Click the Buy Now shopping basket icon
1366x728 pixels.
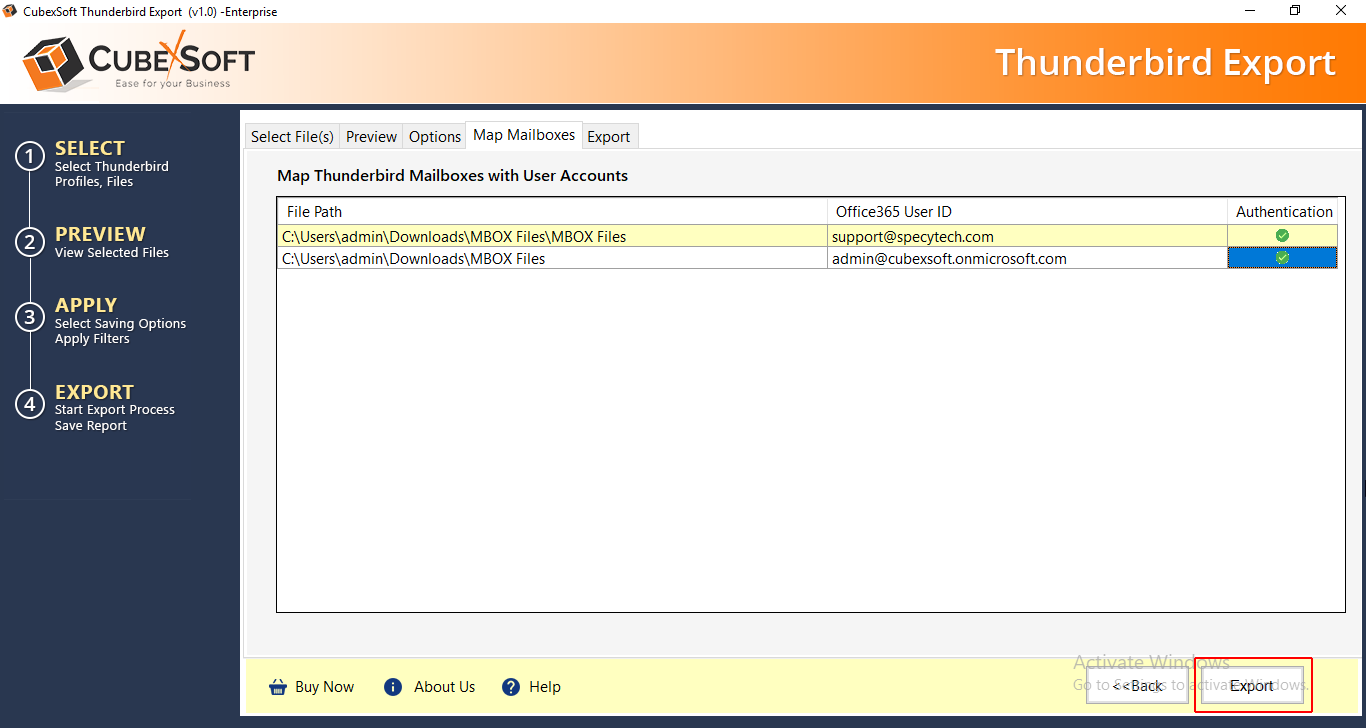[x=278, y=687]
